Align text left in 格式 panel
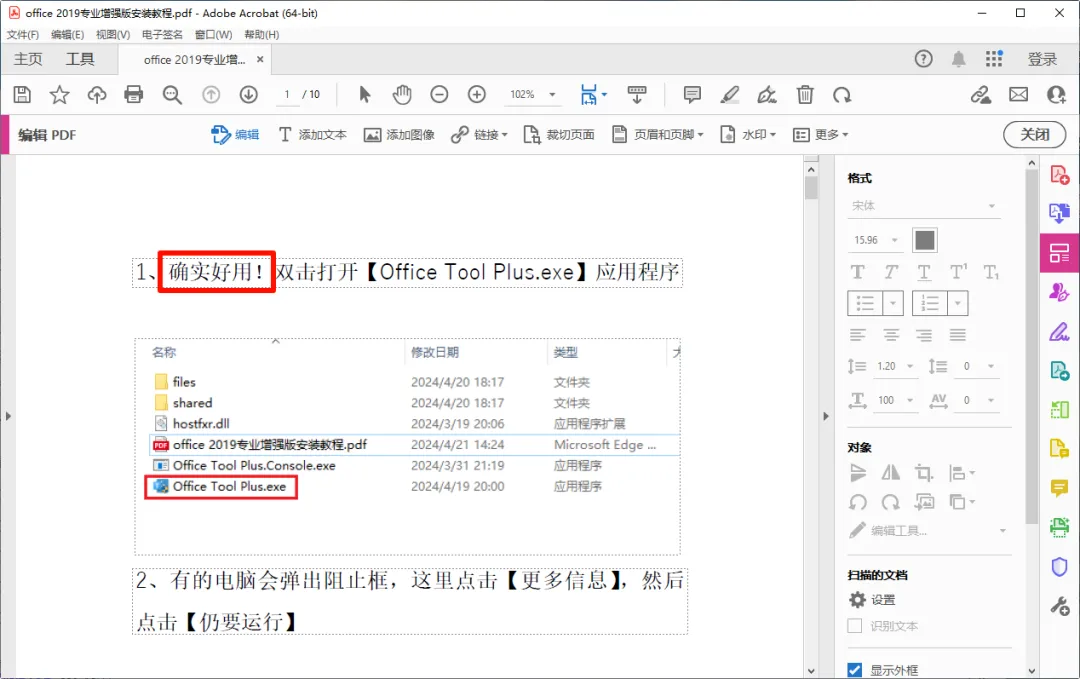The height and width of the screenshot is (679, 1080). tap(858, 335)
